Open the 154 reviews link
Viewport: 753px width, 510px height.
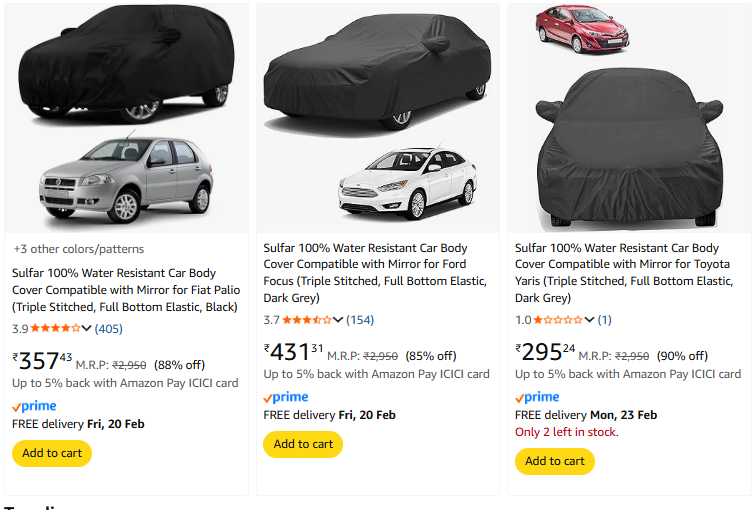(x=360, y=320)
